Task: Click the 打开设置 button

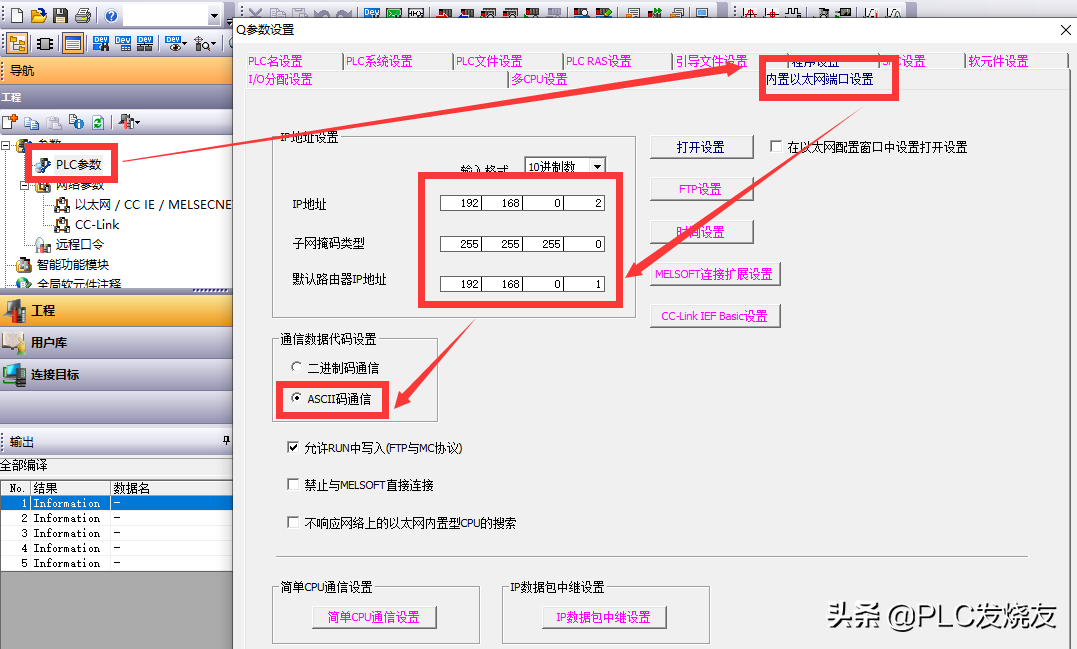Action: 700,147
